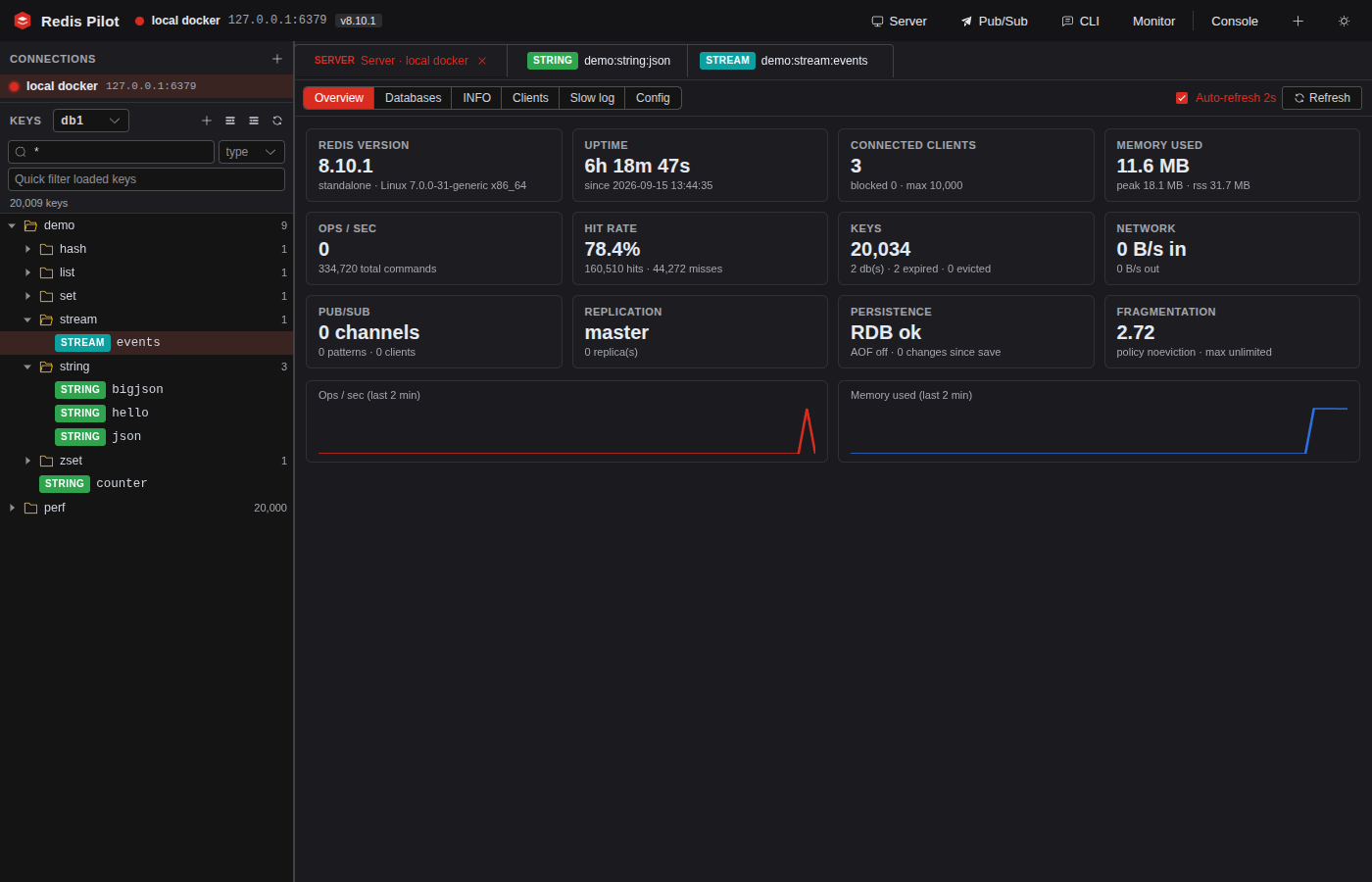The width and height of the screenshot is (1372, 882).
Task: Click the plus icon in top navigation
Action: click(x=1298, y=21)
